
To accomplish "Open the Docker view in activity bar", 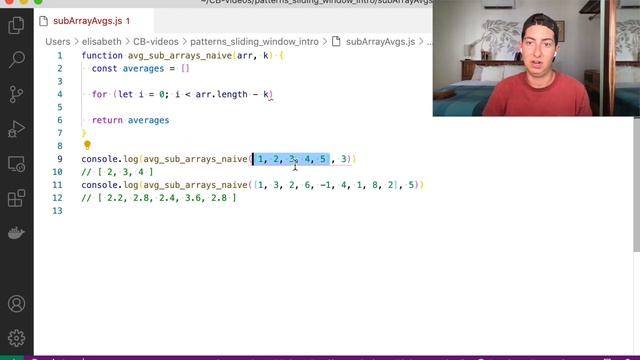I will click(x=16, y=233).
